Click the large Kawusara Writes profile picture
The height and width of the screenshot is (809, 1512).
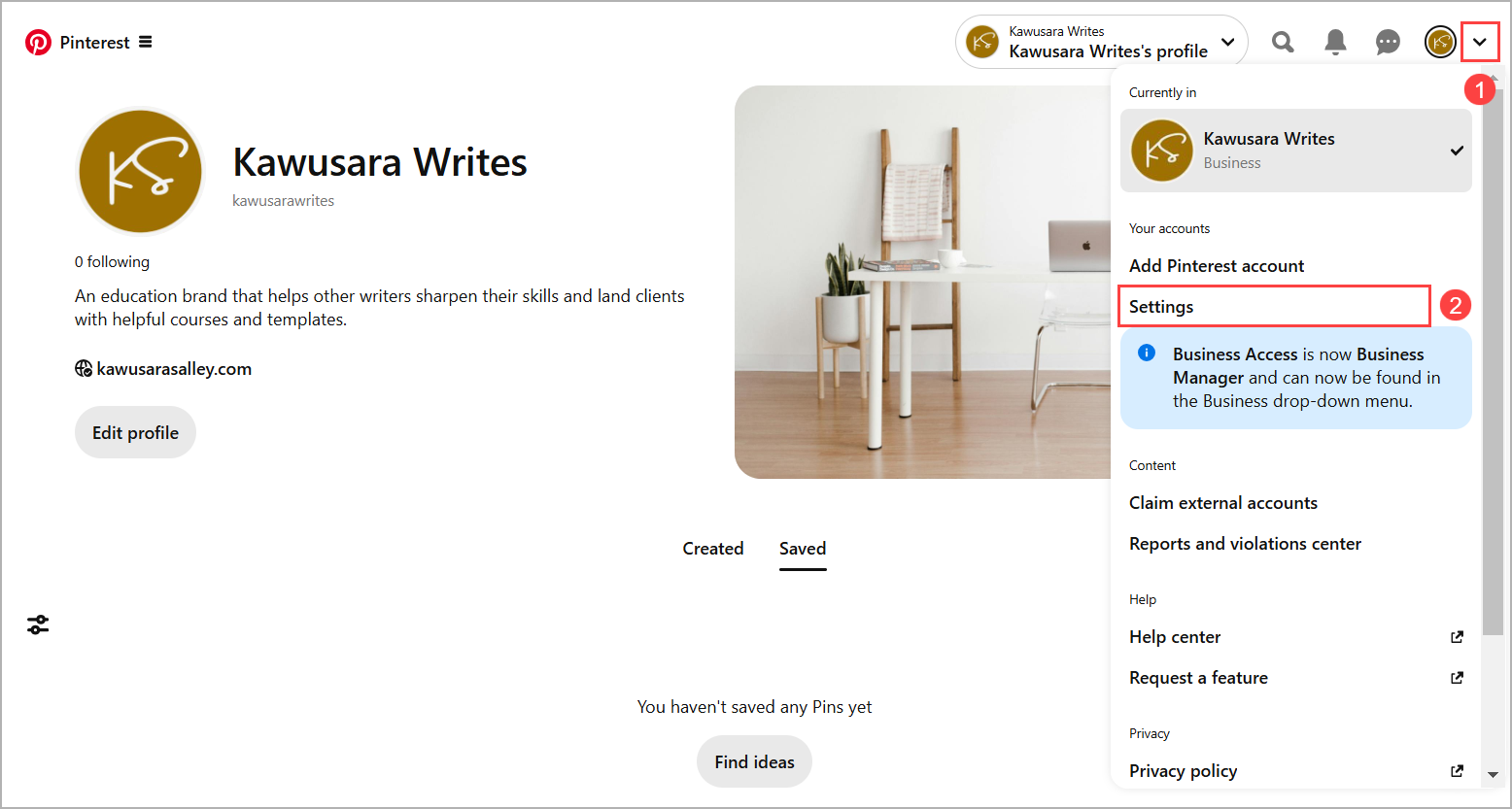[141, 171]
